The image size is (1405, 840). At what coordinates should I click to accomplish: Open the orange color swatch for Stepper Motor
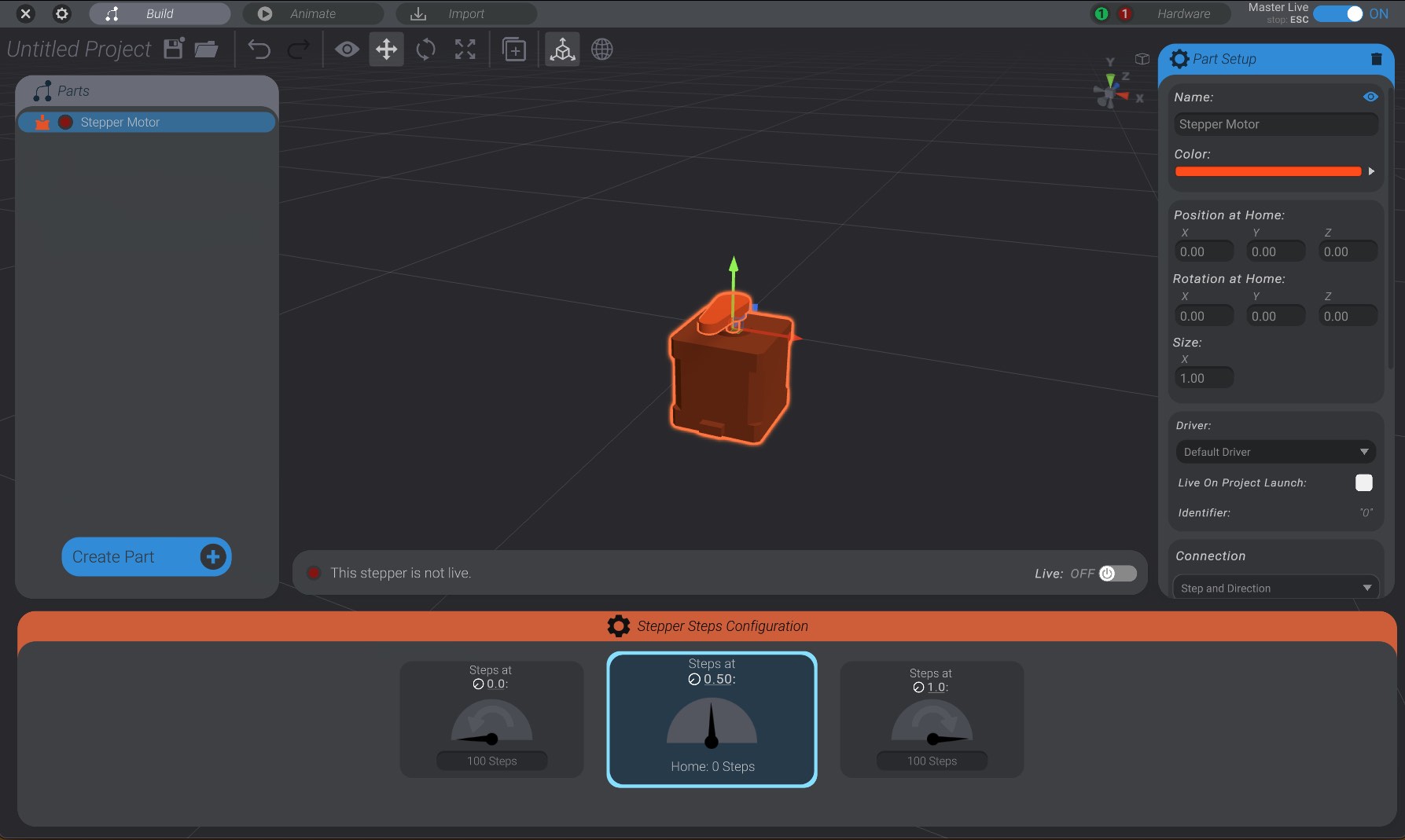1267,171
